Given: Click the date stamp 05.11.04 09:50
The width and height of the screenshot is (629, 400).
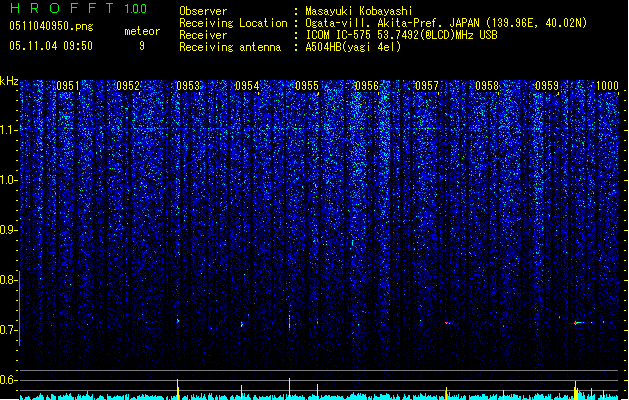Looking at the screenshot, I should point(51,46).
